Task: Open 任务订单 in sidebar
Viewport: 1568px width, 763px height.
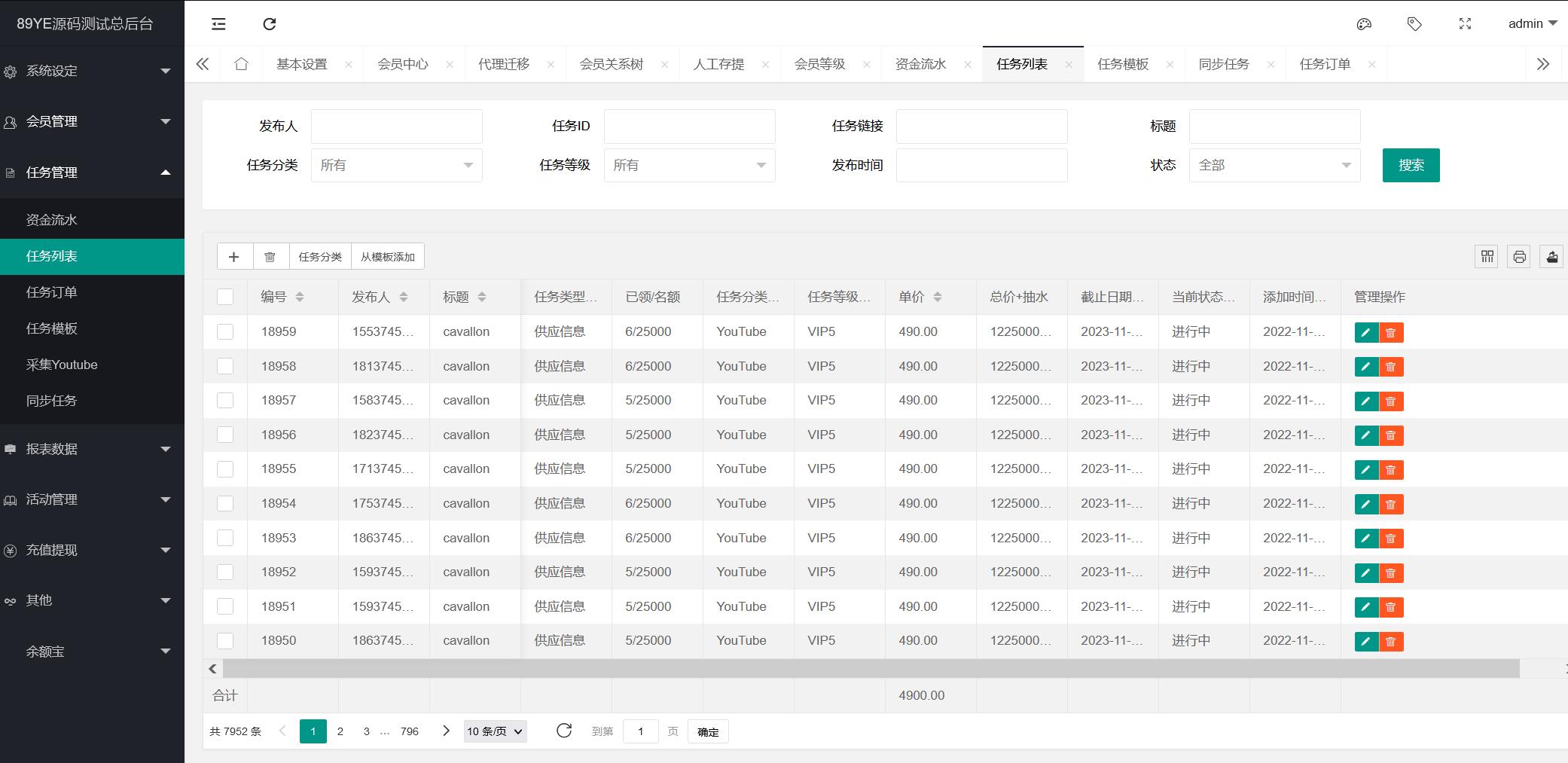Action: click(92, 292)
